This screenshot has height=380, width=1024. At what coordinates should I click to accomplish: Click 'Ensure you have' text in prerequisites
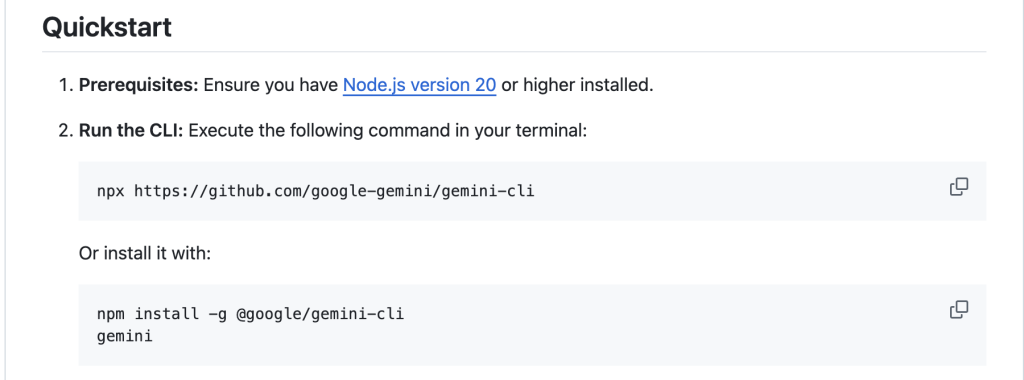(x=270, y=85)
